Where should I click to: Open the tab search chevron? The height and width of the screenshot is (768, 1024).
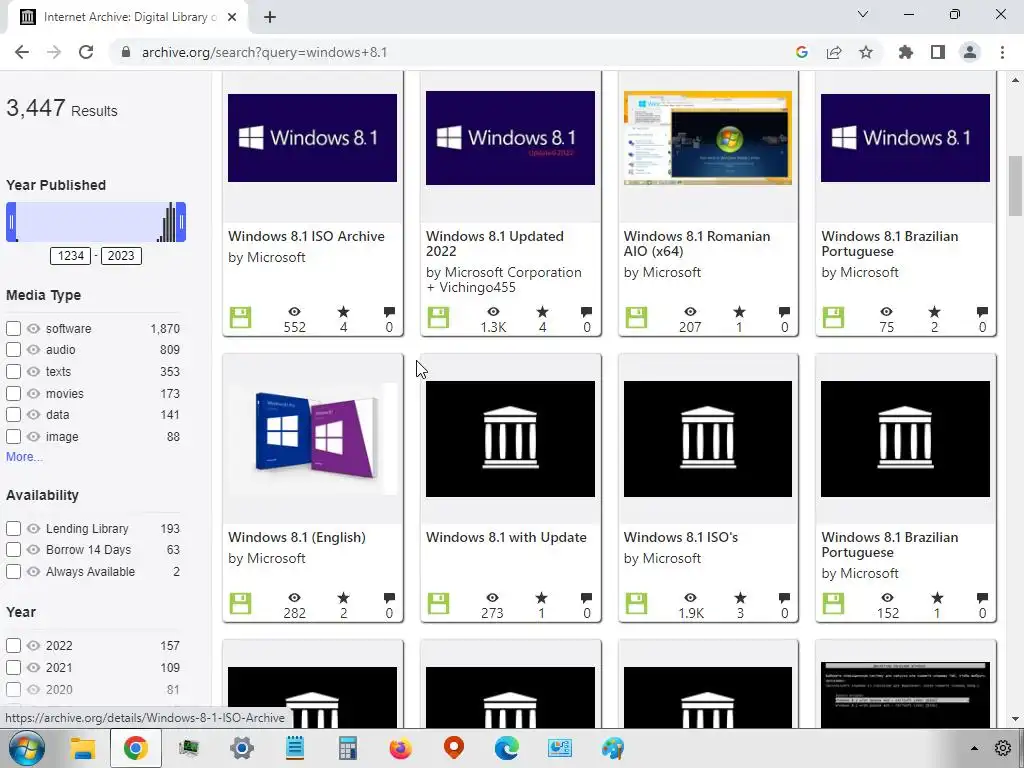coord(863,14)
